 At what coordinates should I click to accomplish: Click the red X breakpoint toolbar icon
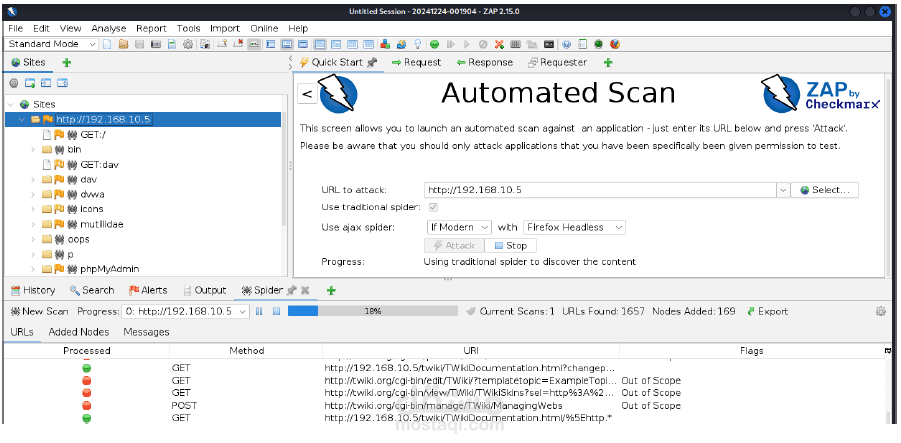499,44
